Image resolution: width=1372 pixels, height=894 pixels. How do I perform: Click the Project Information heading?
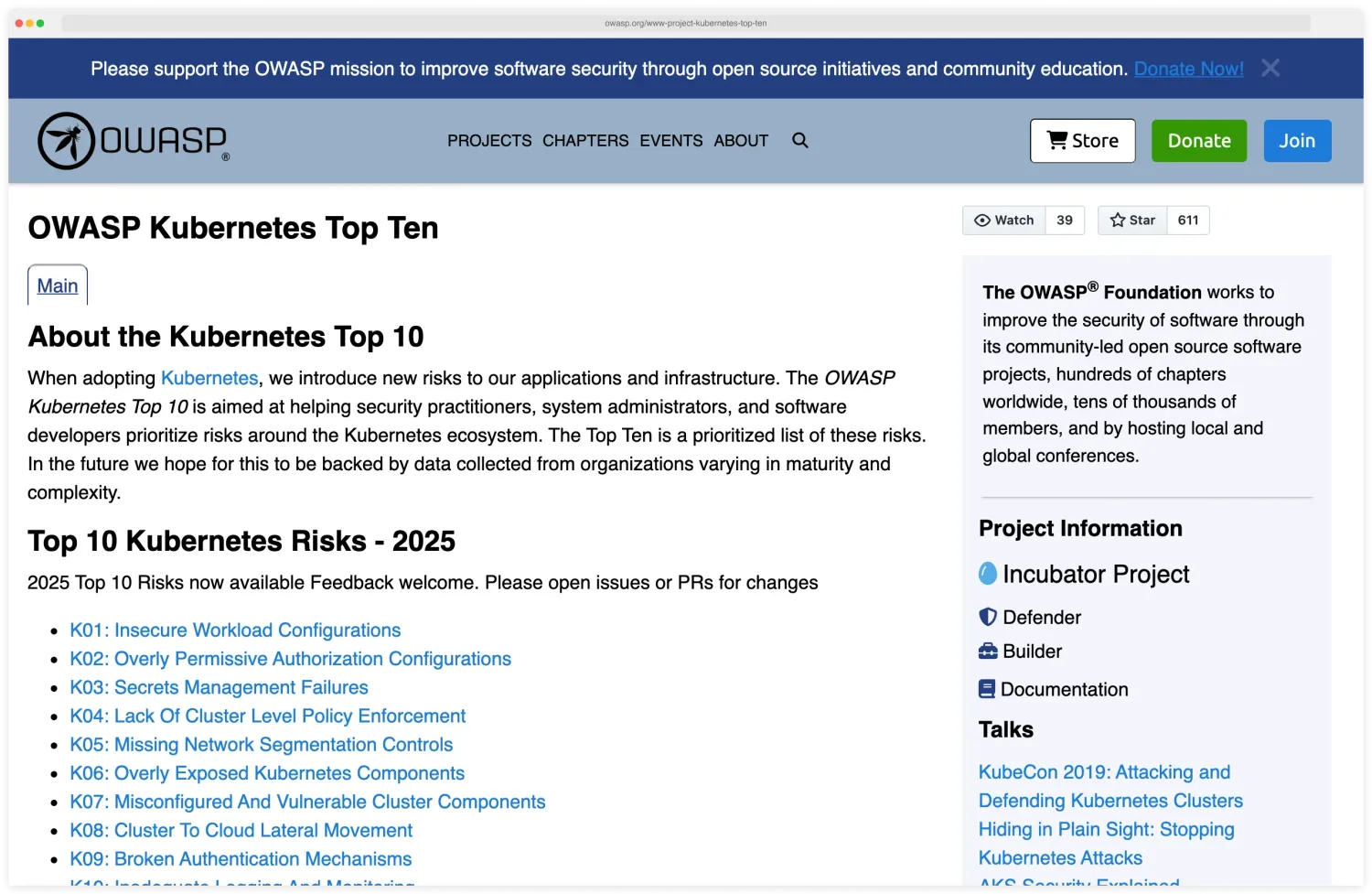point(1080,529)
